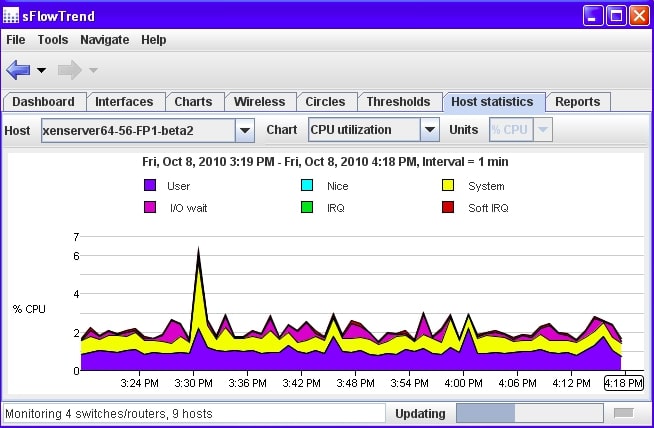Open the Tools menu

pyautogui.click(x=53, y=40)
